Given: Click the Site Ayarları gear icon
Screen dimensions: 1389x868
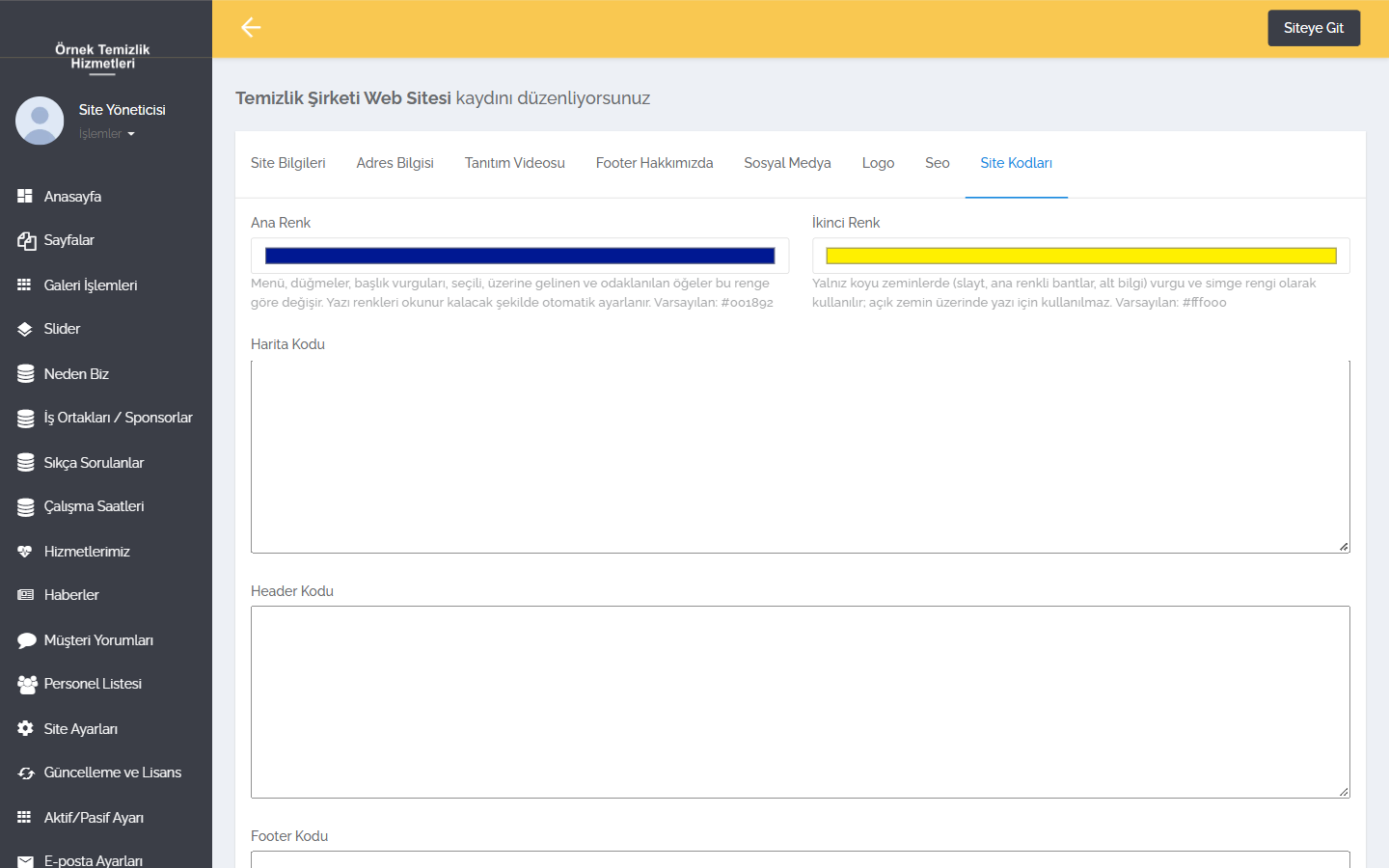Looking at the screenshot, I should [25, 728].
